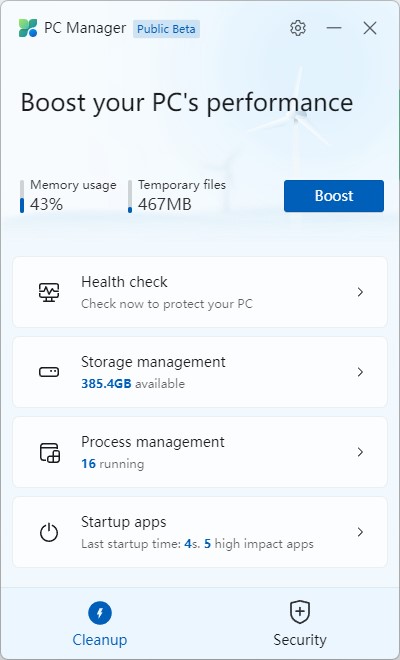Click the Startup apps power icon
The height and width of the screenshot is (660, 400).
(49, 532)
